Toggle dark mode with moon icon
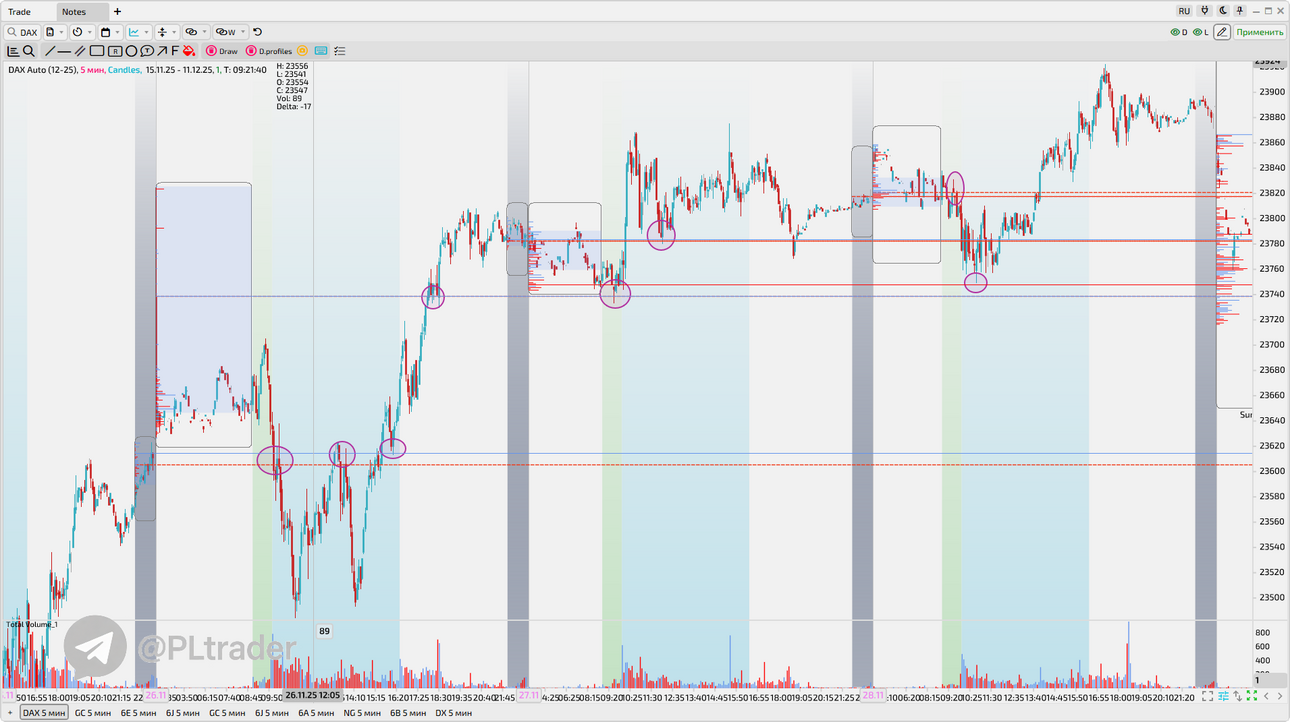The height and width of the screenshot is (722, 1290). pos(1222,11)
